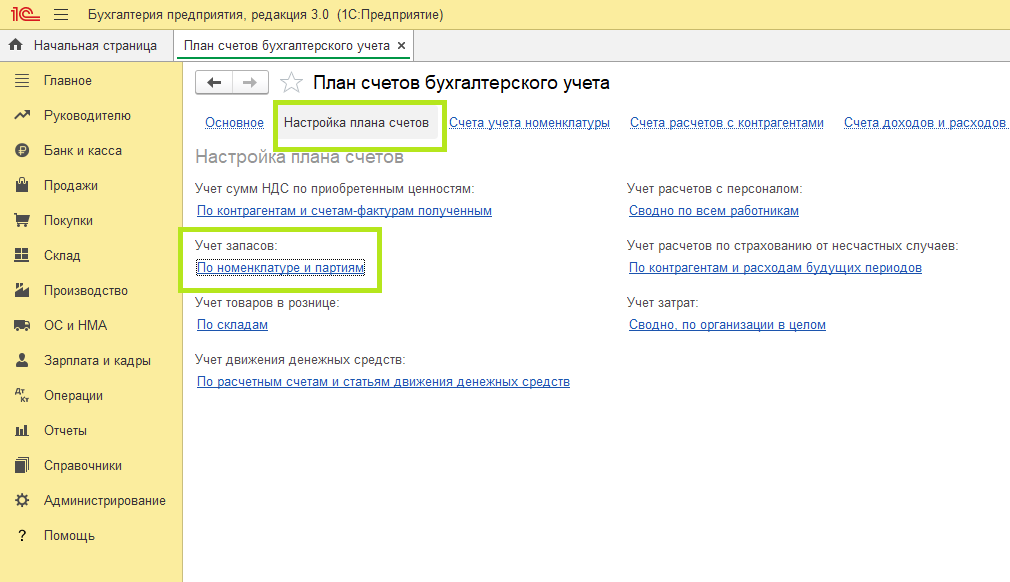Image resolution: width=1010 pixels, height=582 pixels.
Task: Click the Продажи bag icon
Action: click(22, 185)
